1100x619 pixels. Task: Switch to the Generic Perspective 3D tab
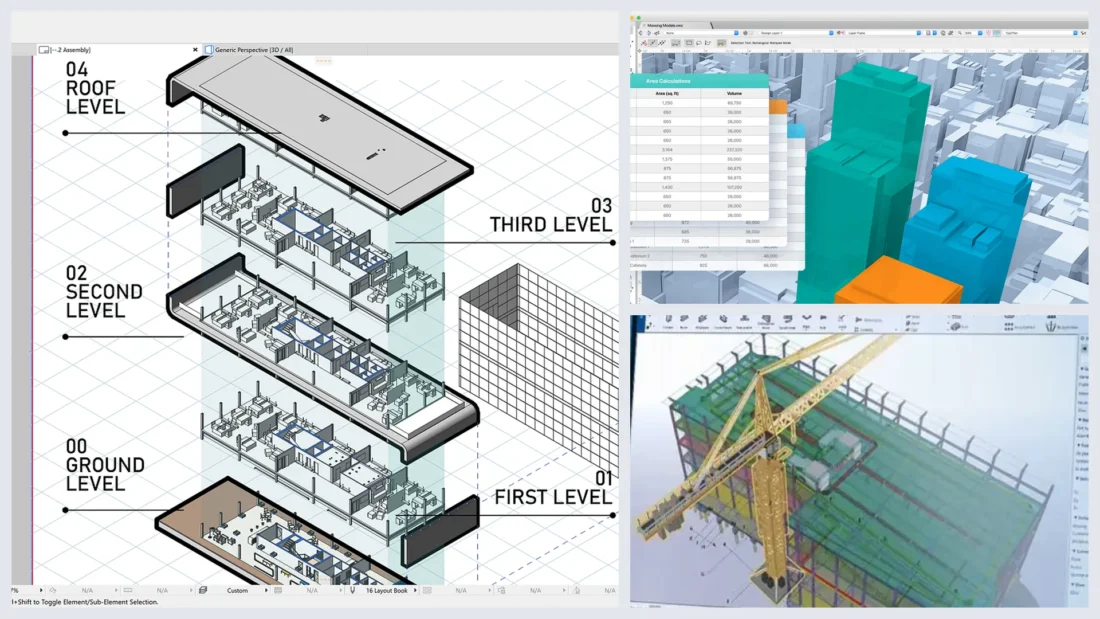pos(249,50)
